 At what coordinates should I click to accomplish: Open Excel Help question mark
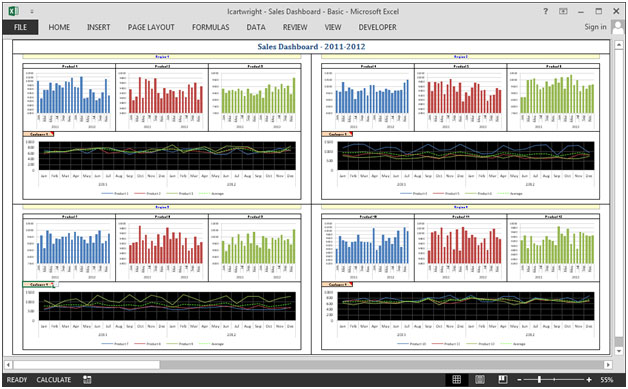545,11
